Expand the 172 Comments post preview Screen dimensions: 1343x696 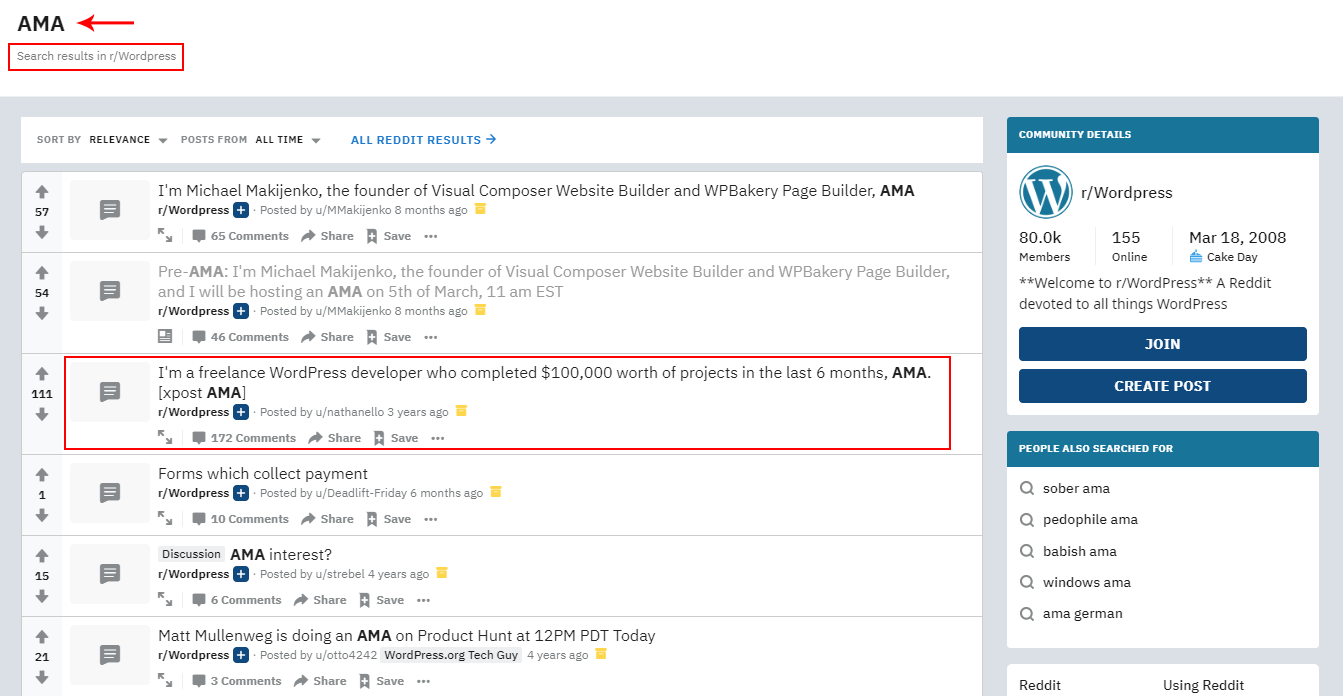tap(165, 438)
